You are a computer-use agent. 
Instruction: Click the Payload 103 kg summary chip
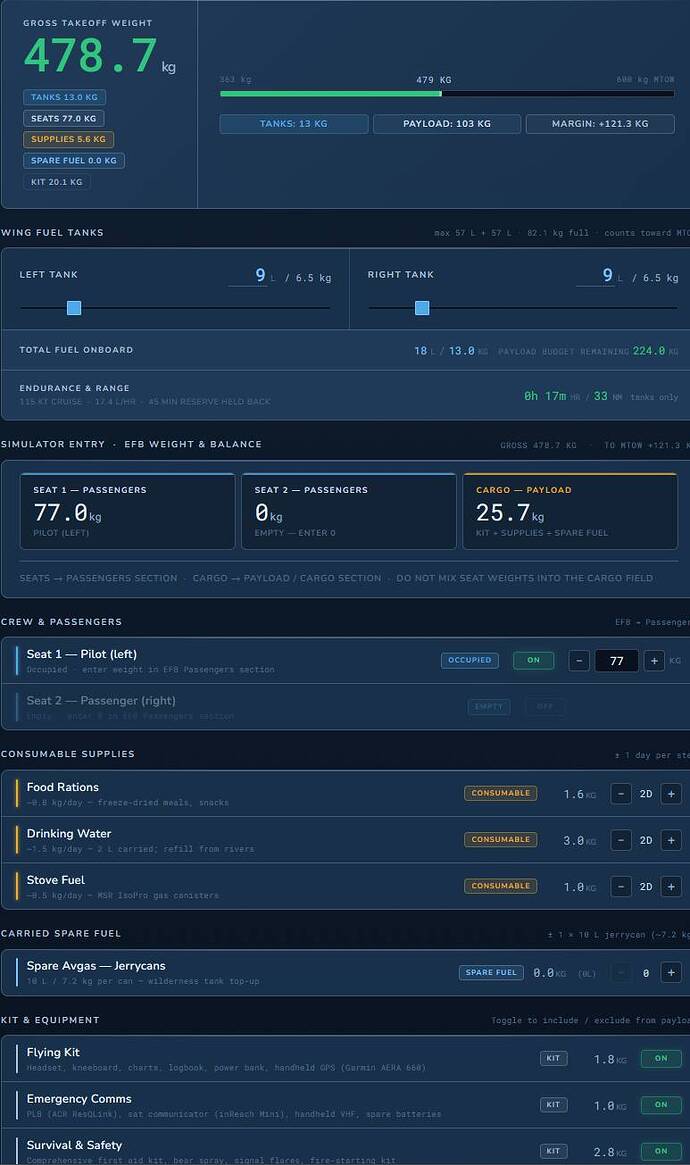point(447,124)
